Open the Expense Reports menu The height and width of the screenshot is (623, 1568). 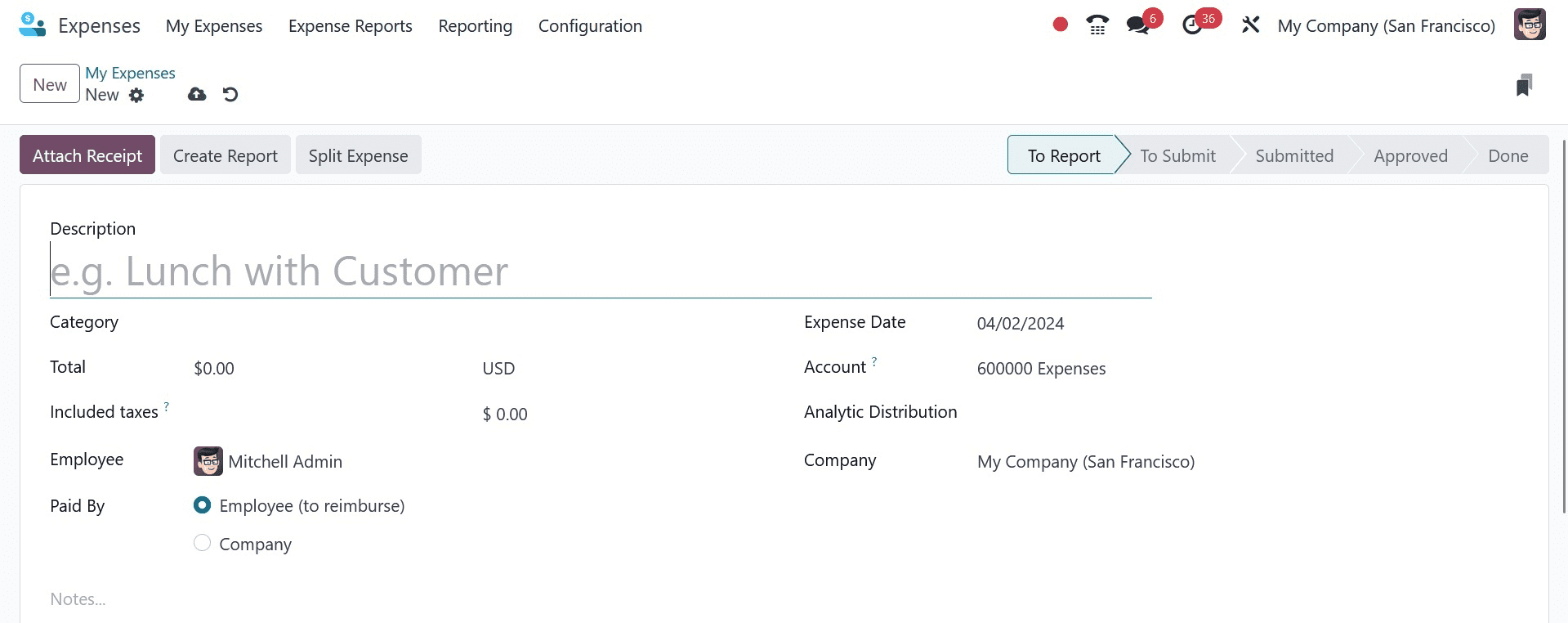351,25
